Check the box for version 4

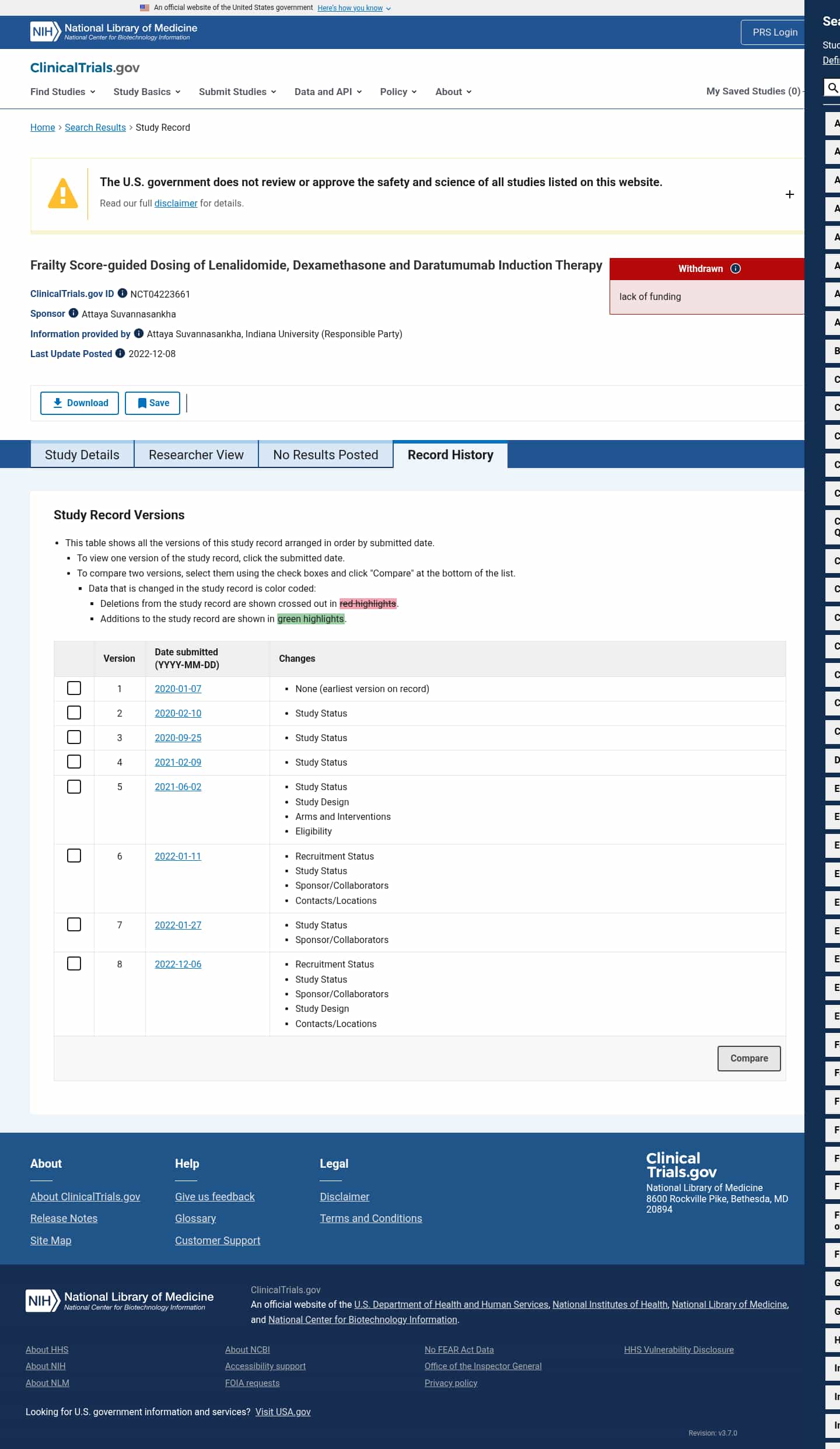point(74,762)
